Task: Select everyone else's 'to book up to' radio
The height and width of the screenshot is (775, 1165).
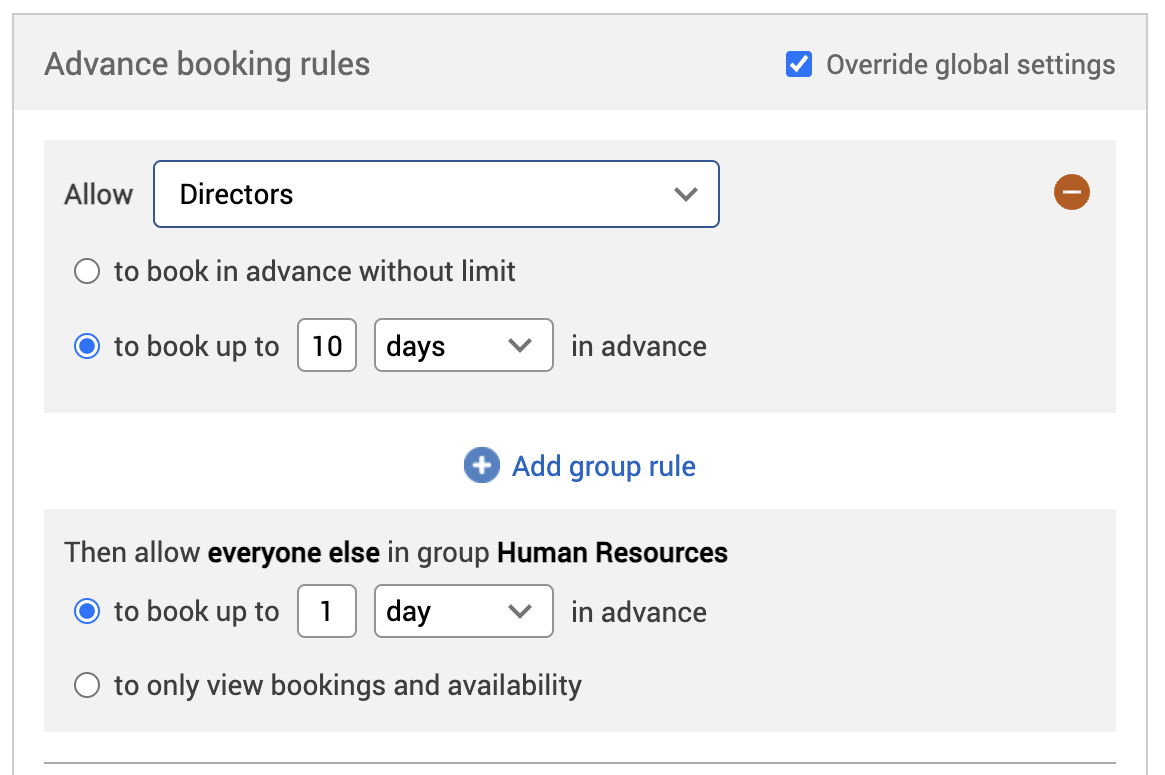Action: coord(88,612)
